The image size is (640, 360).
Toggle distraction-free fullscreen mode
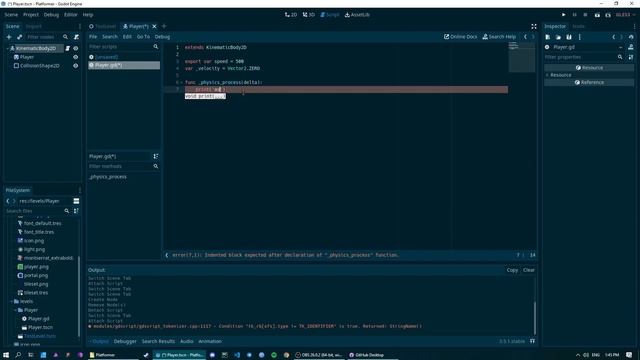click(533, 26)
